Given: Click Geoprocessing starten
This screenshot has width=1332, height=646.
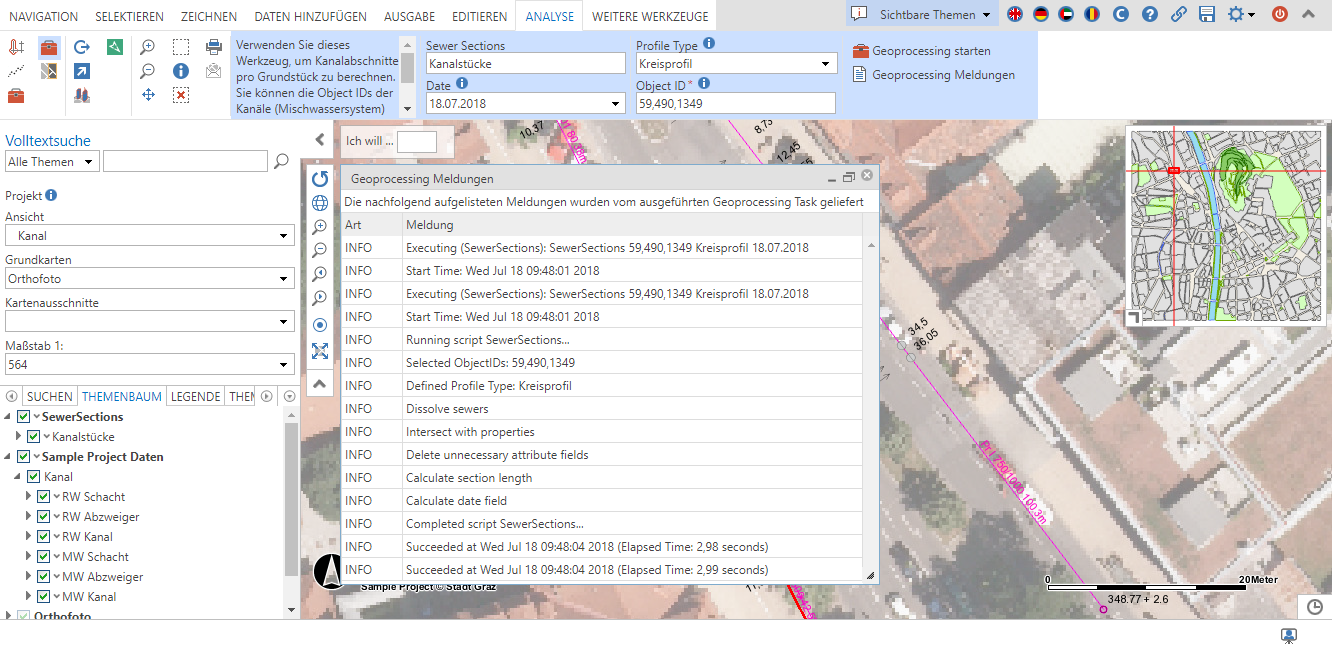Looking at the screenshot, I should point(930,51).
